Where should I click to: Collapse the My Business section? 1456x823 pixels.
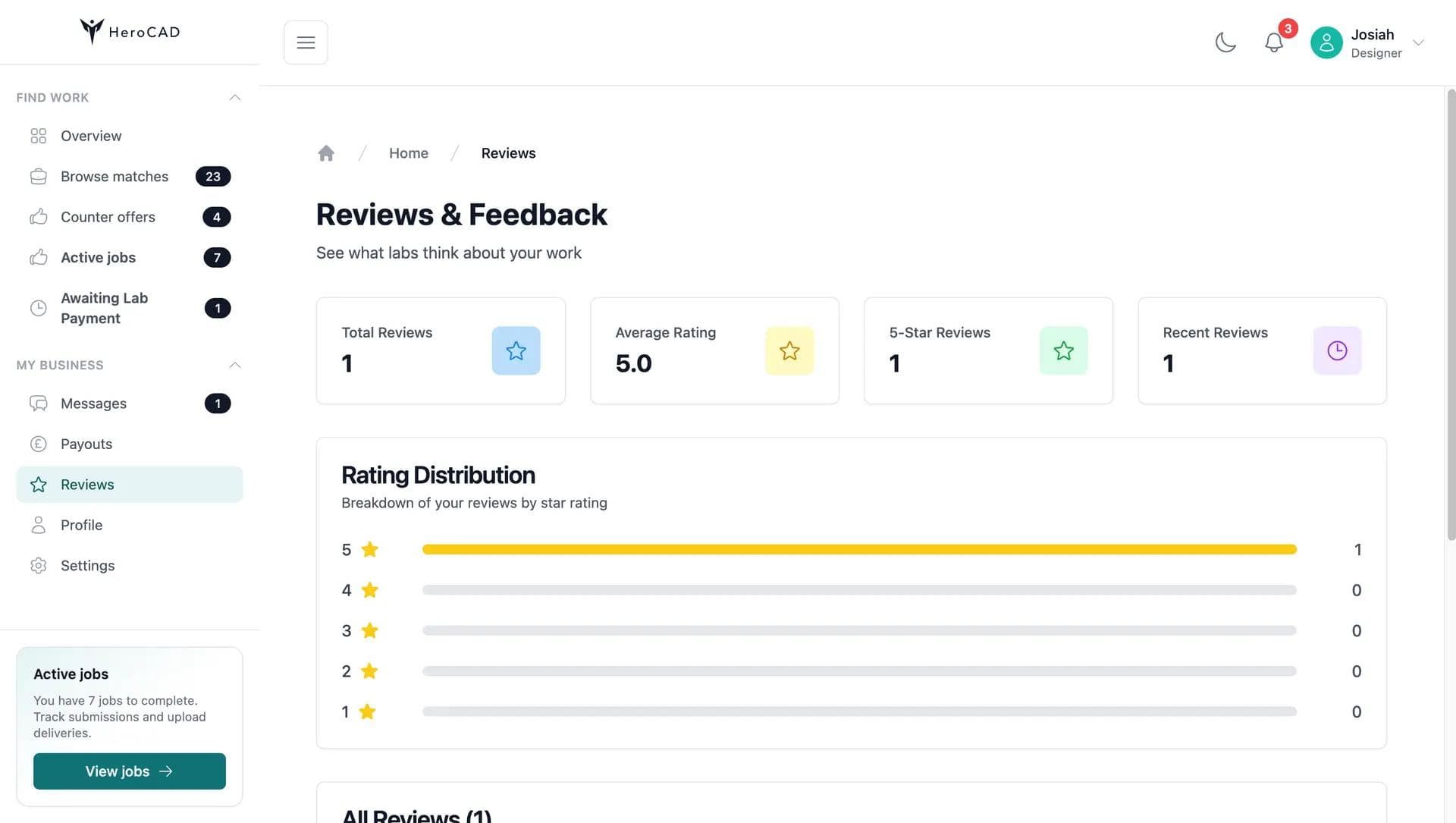(235, 365)
